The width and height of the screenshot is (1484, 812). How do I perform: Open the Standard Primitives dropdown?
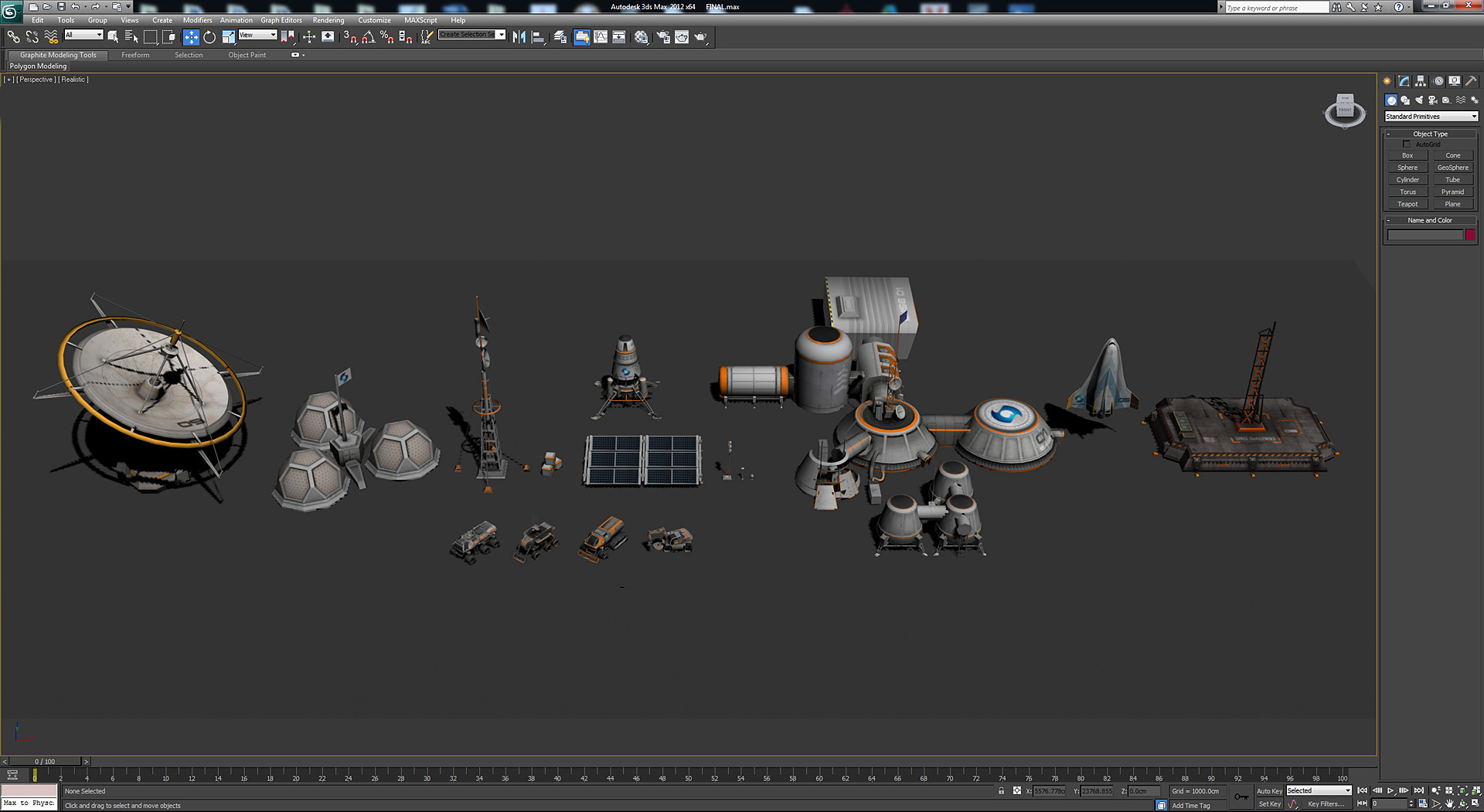(x=1431, y=116)
